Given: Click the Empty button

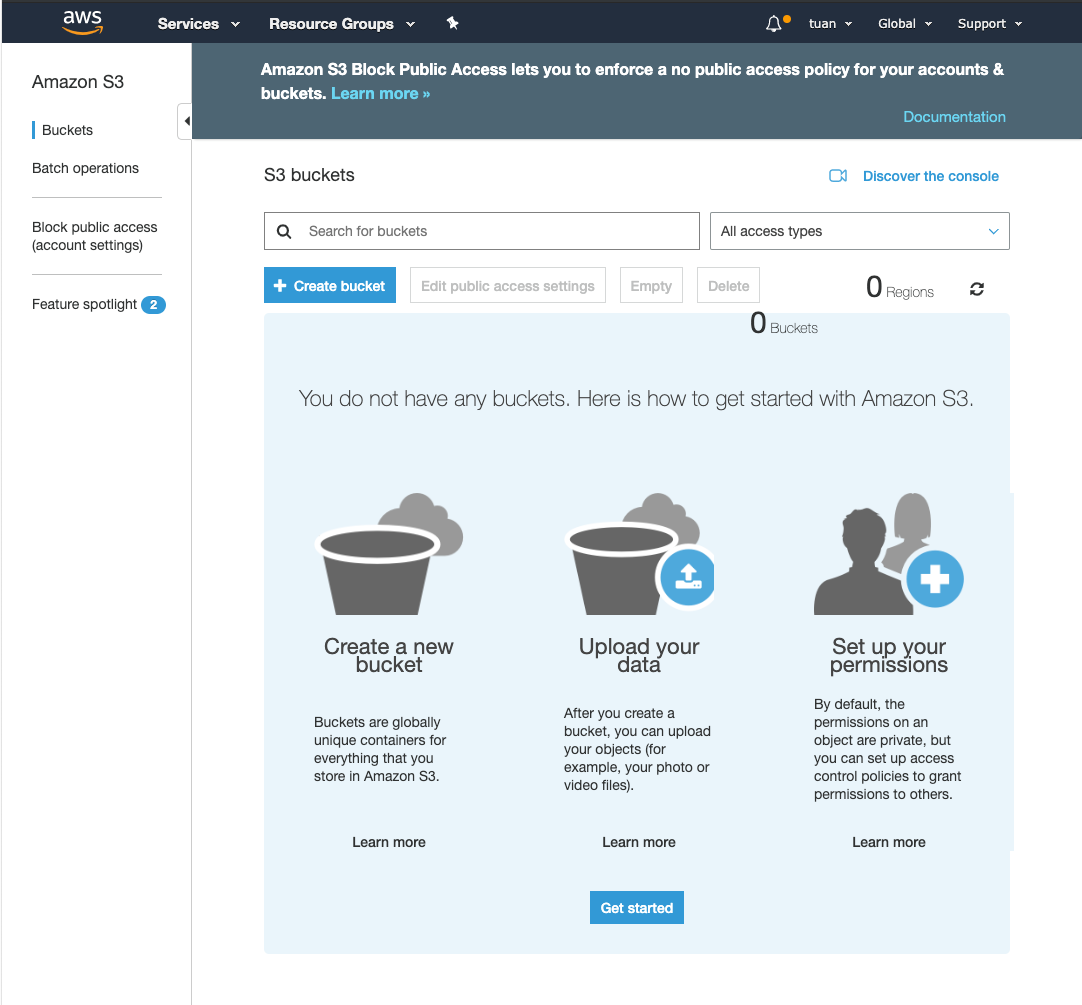Looking at the screenshot, I should click(x=651, y=285).
